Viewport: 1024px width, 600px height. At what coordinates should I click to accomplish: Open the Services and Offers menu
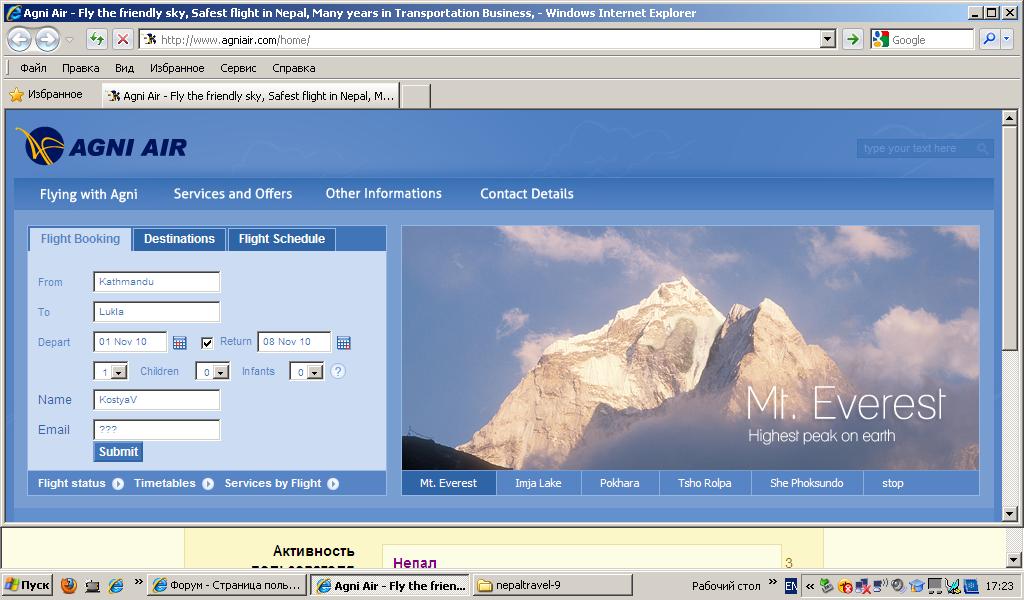click(233, 194)
